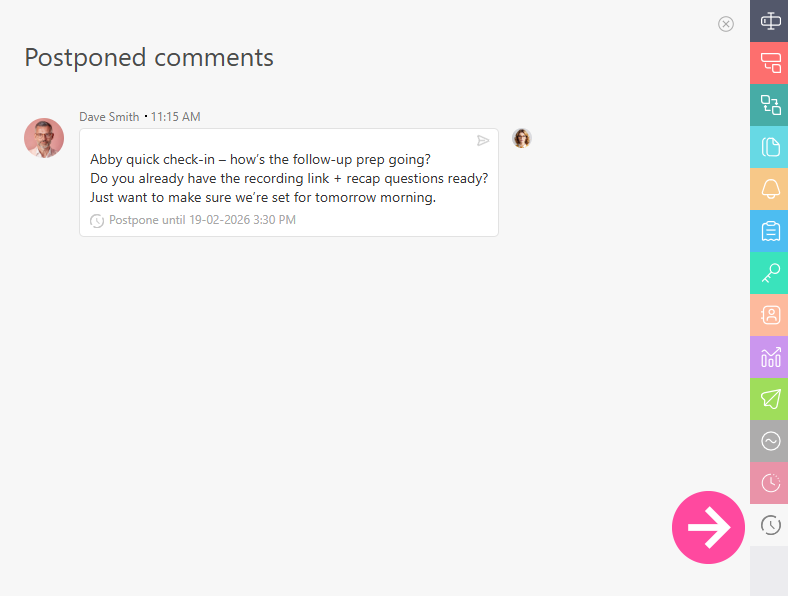The image size is (788, 596).
Task: Click the gray wave icon in sidebar
Action: [770, 441]
